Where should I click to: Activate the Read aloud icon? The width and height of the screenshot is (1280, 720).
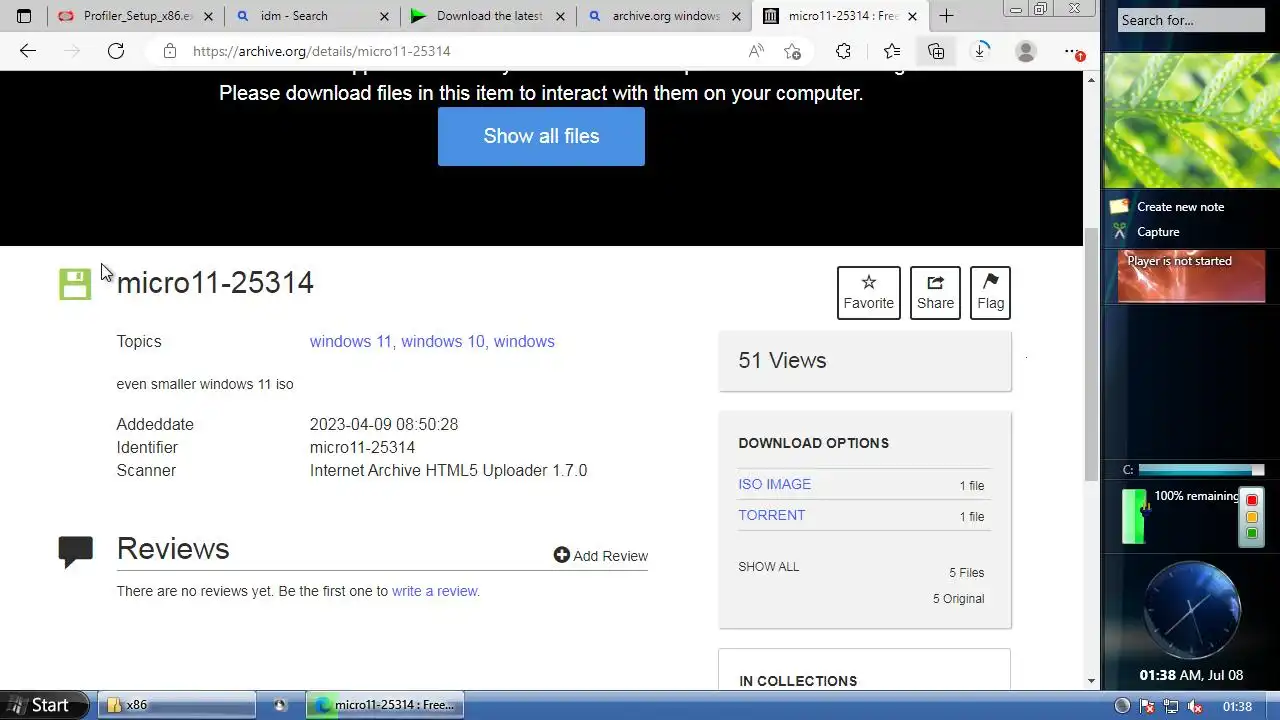(x=756, y=51)
